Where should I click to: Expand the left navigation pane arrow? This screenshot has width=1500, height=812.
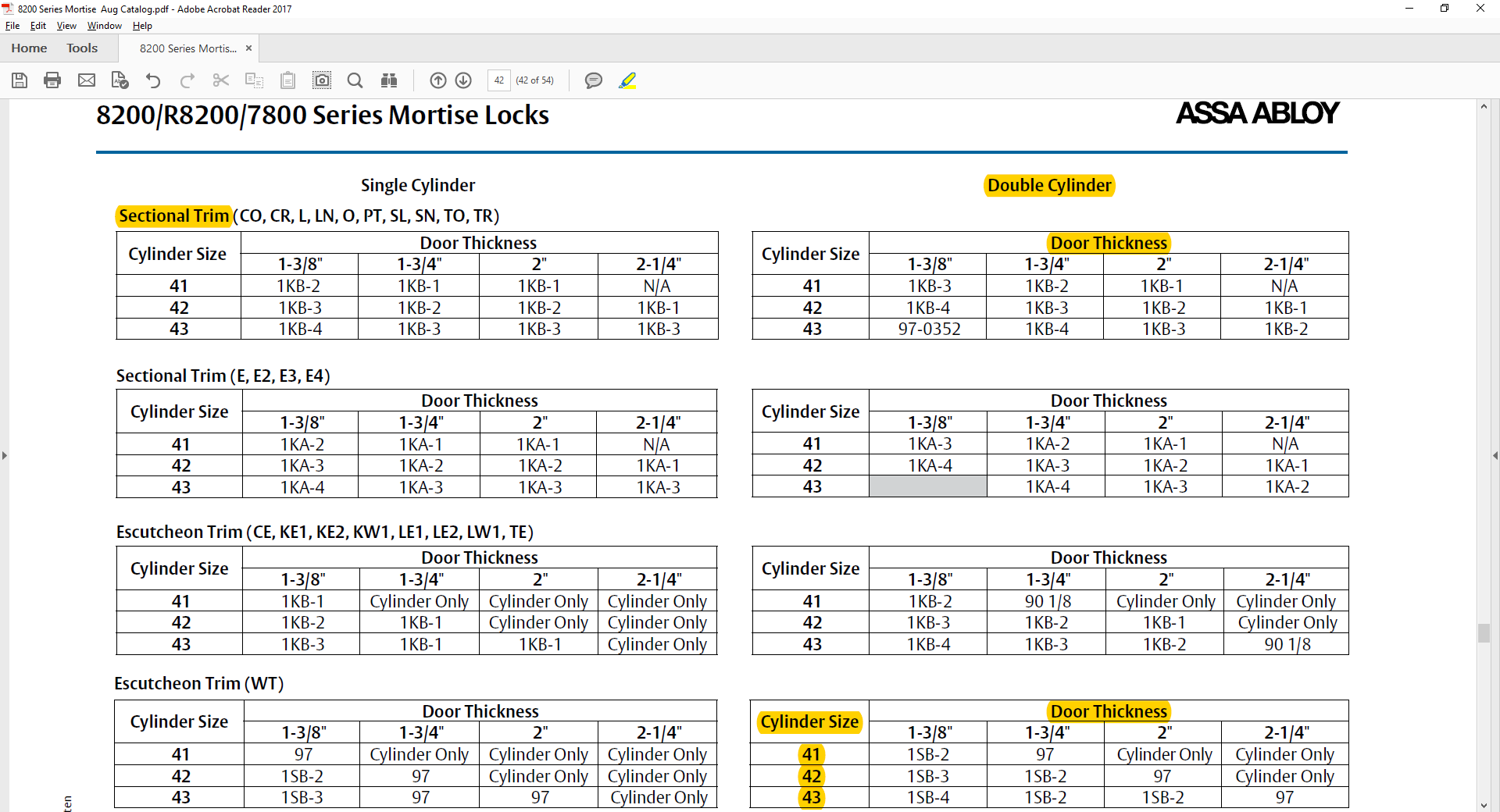(x=5, y=455)
